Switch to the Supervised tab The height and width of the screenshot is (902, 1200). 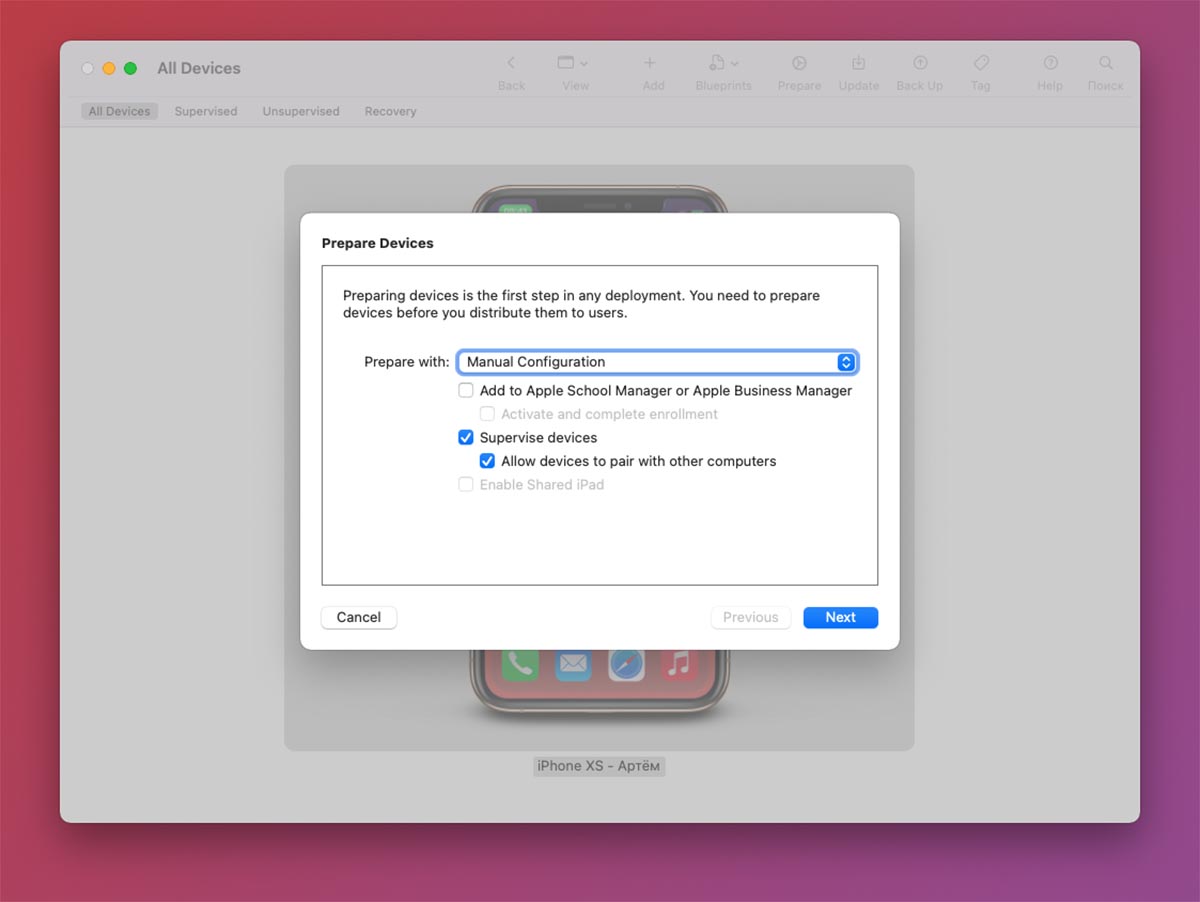206,111
